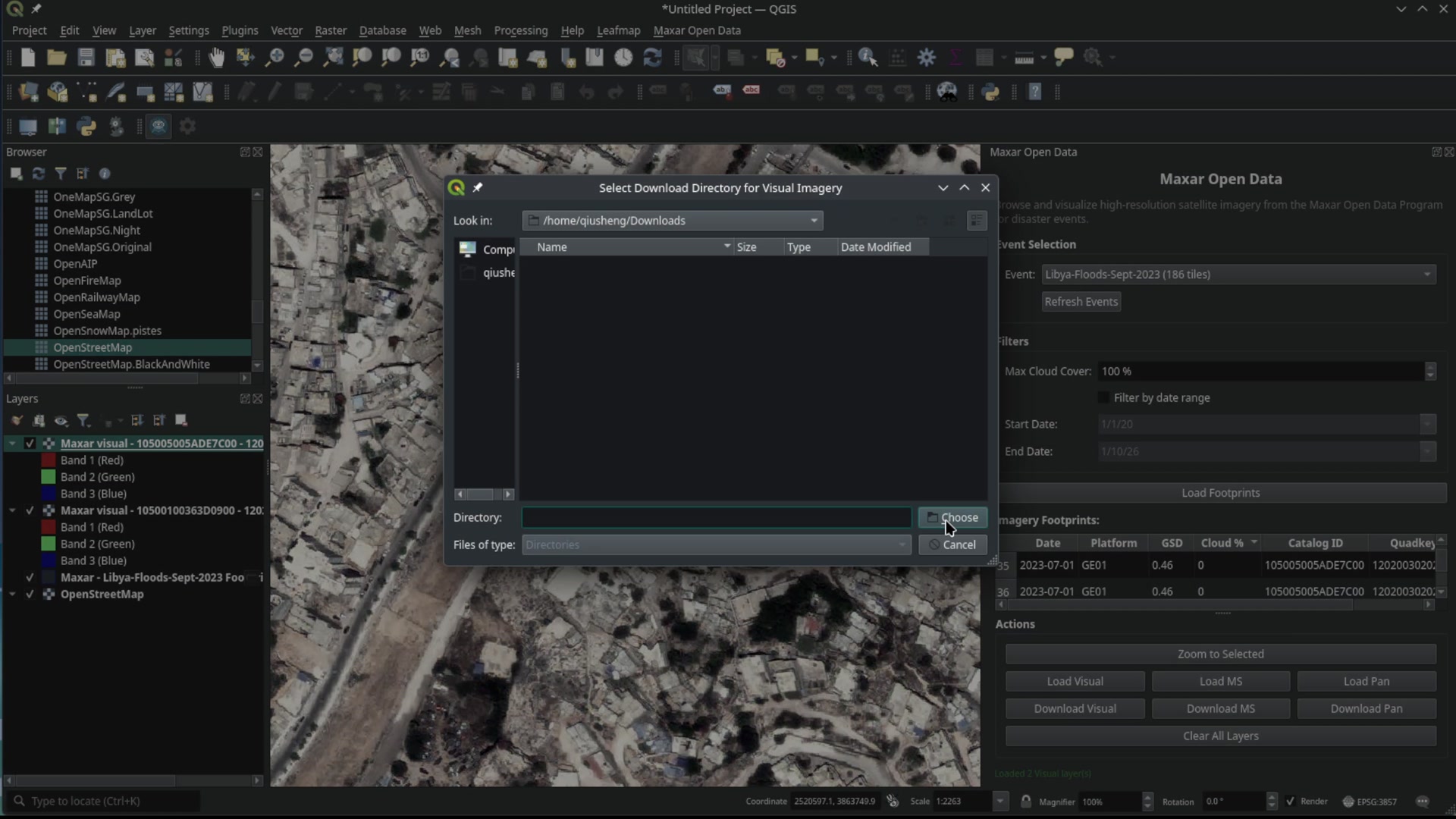Select OpenStreetMap.BlackAndWhite in Browser tree
Image resolution: width=1456 pixels, height=819 pixels.
tap(131, 364)
